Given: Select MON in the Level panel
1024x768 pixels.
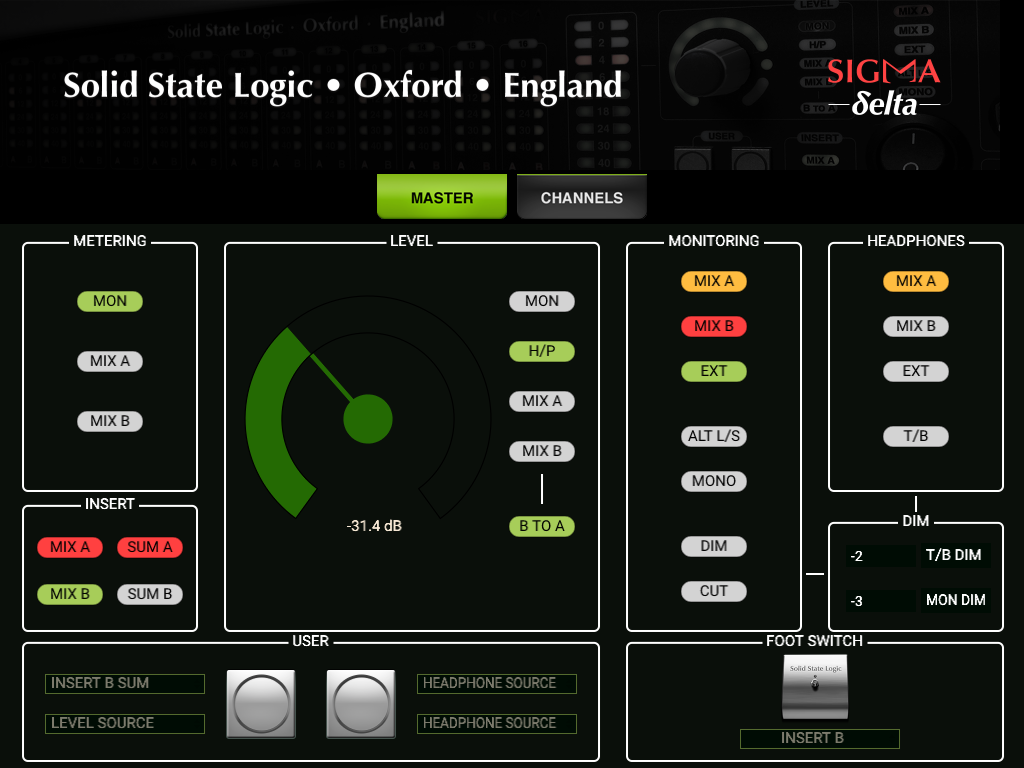Looking at the screenshot, I should 542,301.
